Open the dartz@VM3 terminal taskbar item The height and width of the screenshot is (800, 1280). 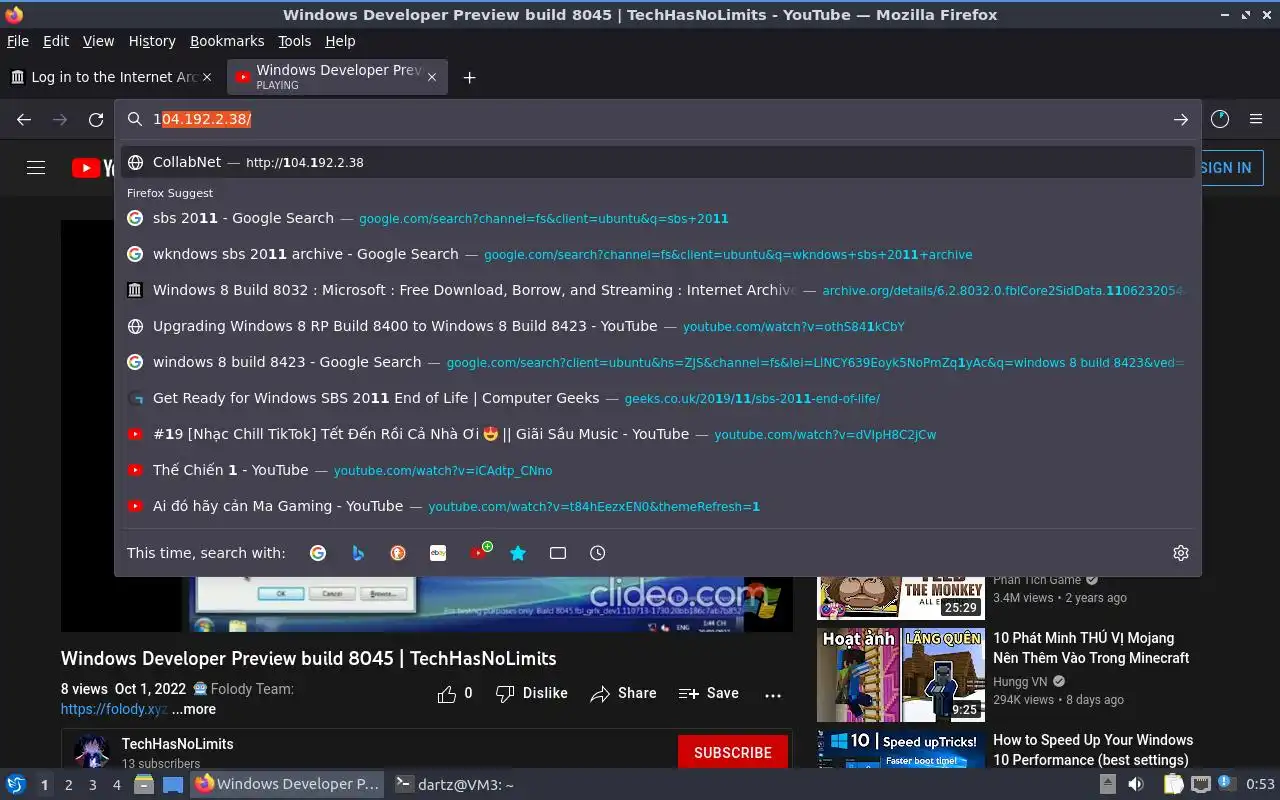[x=455, y=784]
